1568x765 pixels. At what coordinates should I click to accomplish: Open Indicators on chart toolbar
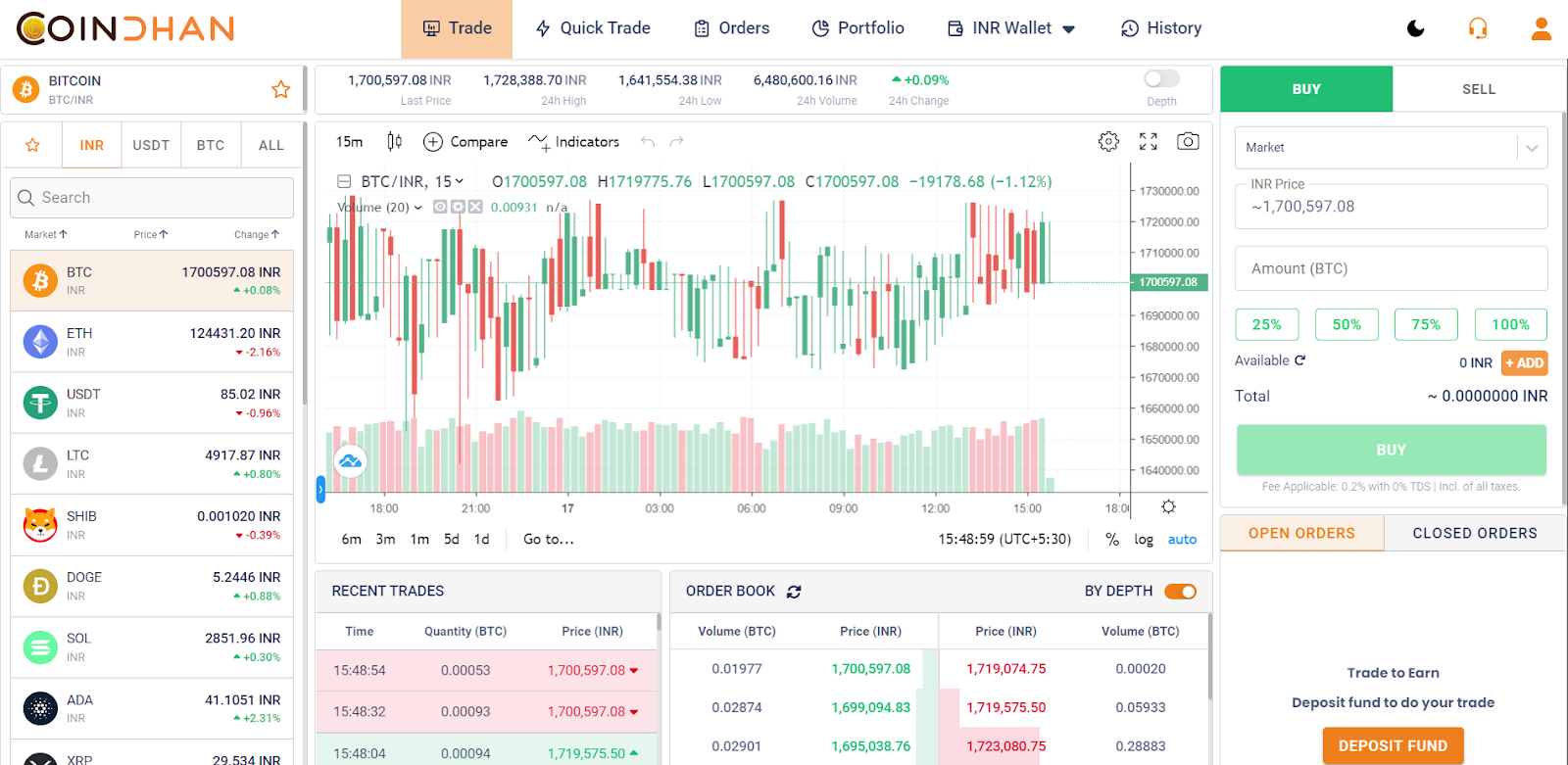click(573, 142)
